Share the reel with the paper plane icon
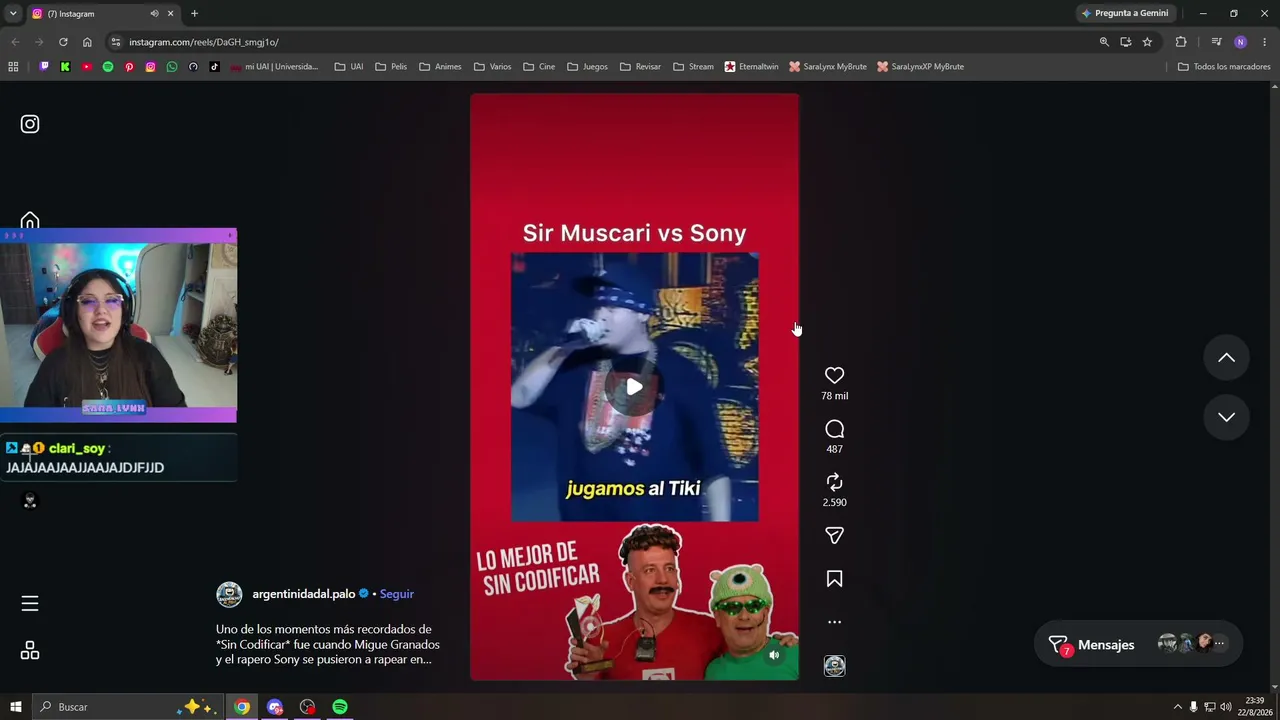Image resolution: width=1280 pixels, height=720 pixels. coord(834,536)
